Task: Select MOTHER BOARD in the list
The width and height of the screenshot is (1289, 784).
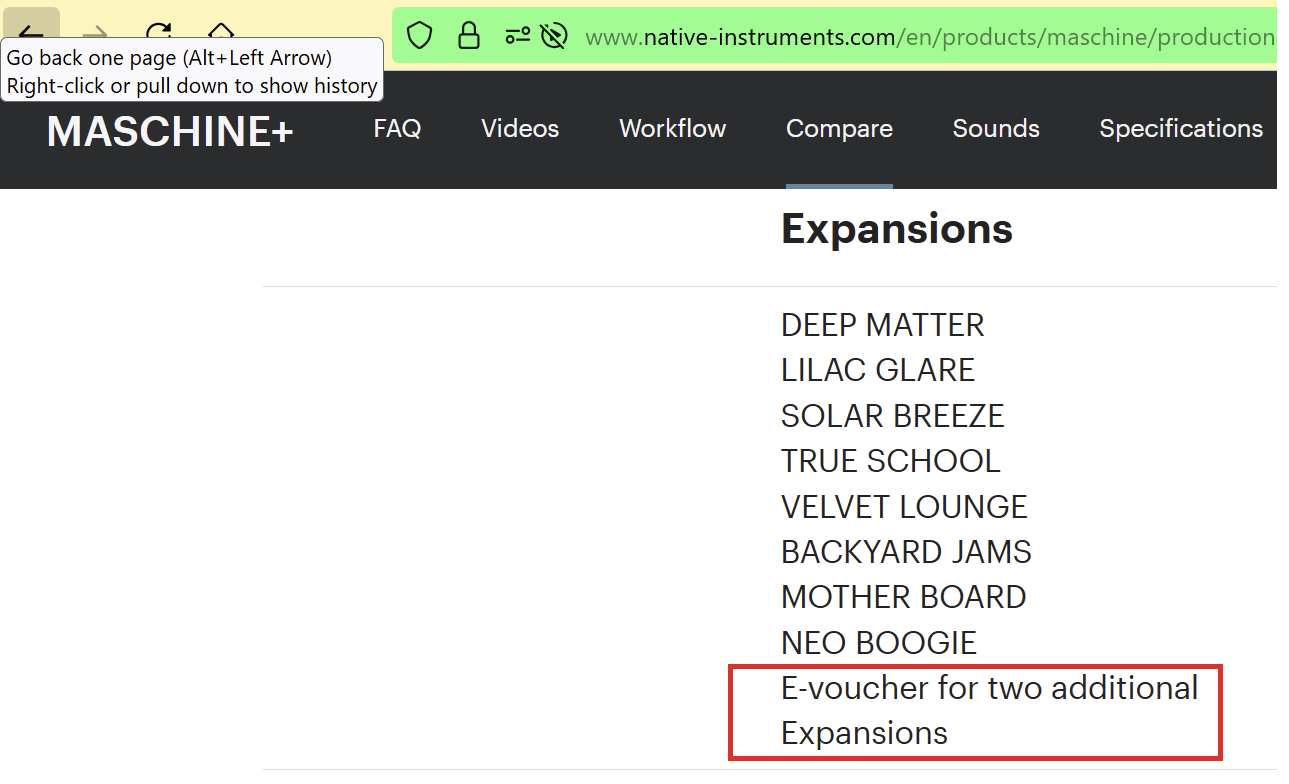Action: (903, 597)
